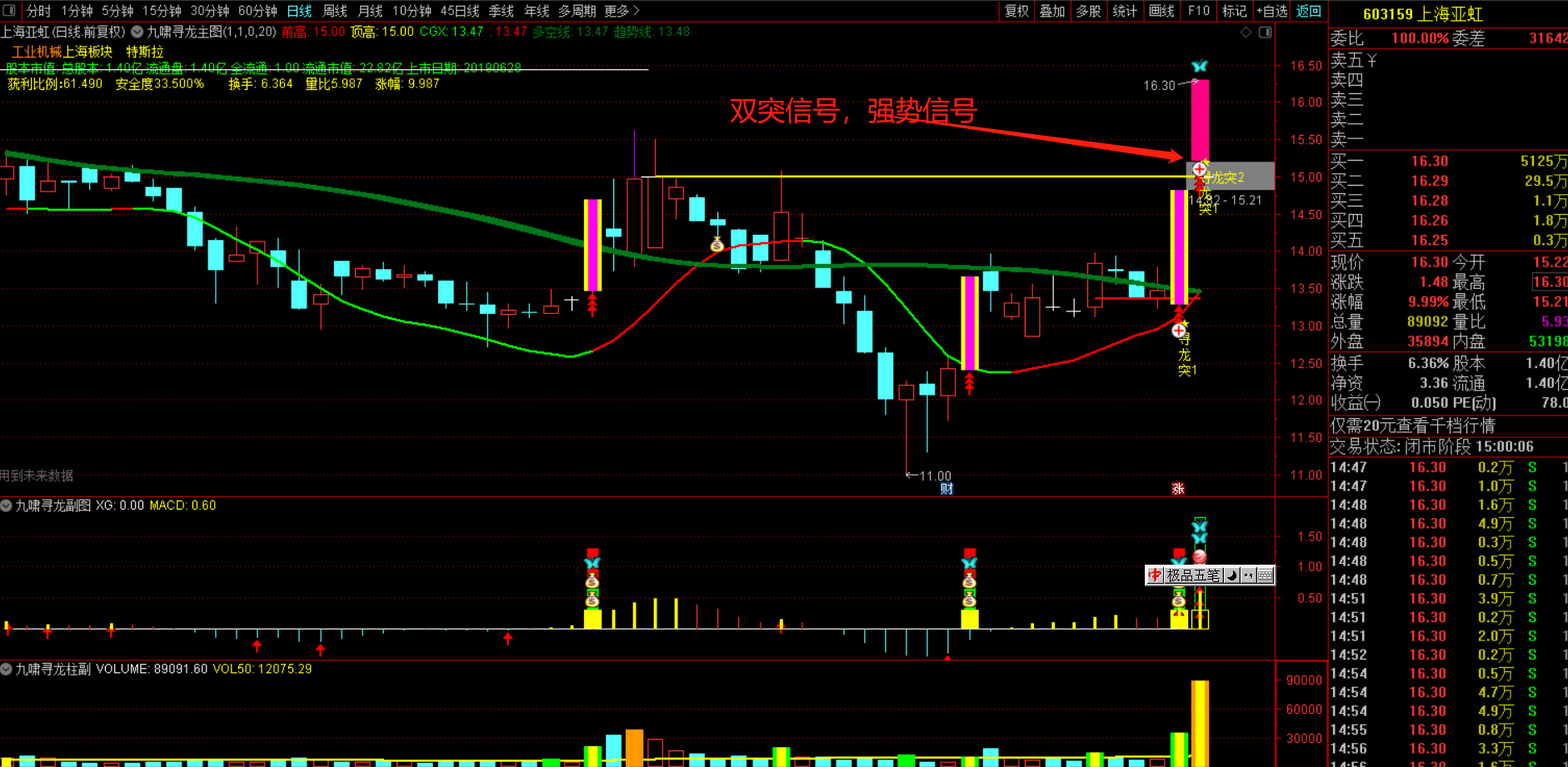This screenshot has height=767, width=1568.
Task: Expand the 九啸寻龙副图 indicator dropdown
Action: tap(7, 506)
